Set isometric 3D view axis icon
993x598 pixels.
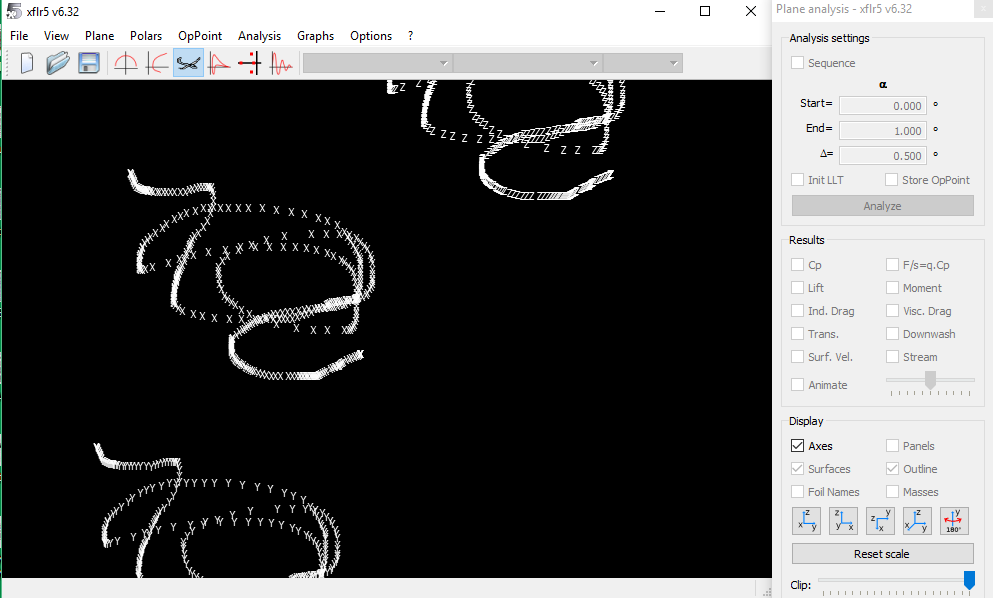917,521
